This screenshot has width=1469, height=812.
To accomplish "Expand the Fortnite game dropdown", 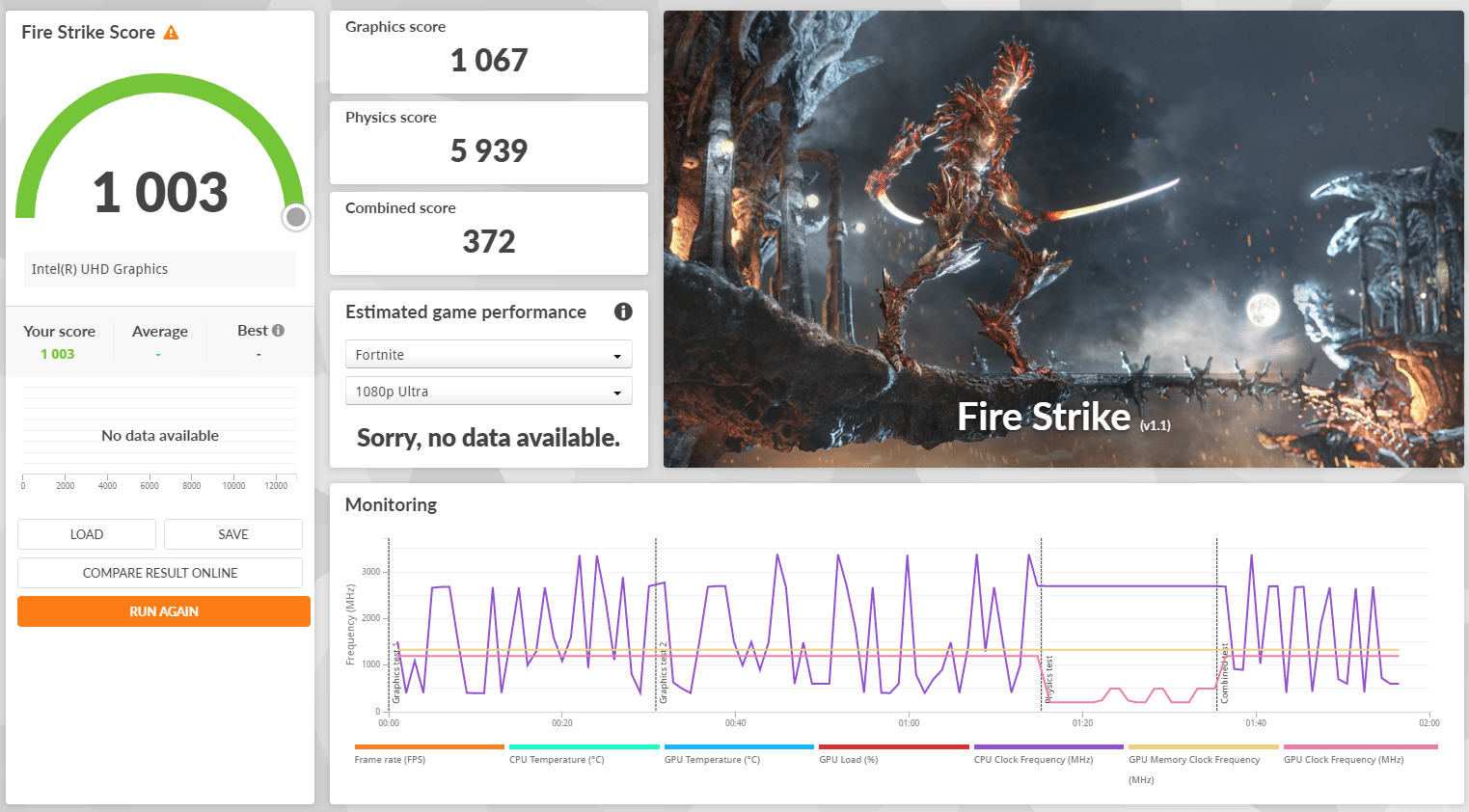I will point(488,355).
